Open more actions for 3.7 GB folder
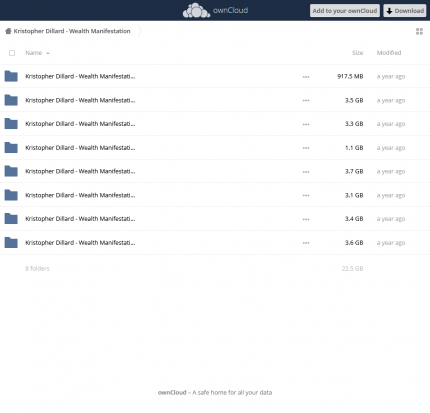The image size is (430, 413). click(306, 172)
